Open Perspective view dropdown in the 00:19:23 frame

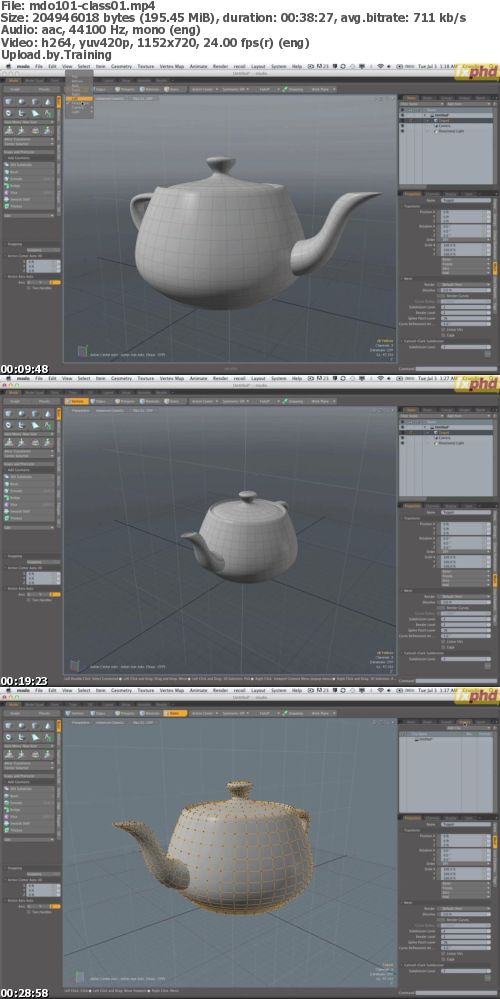(x=80, y=410)
